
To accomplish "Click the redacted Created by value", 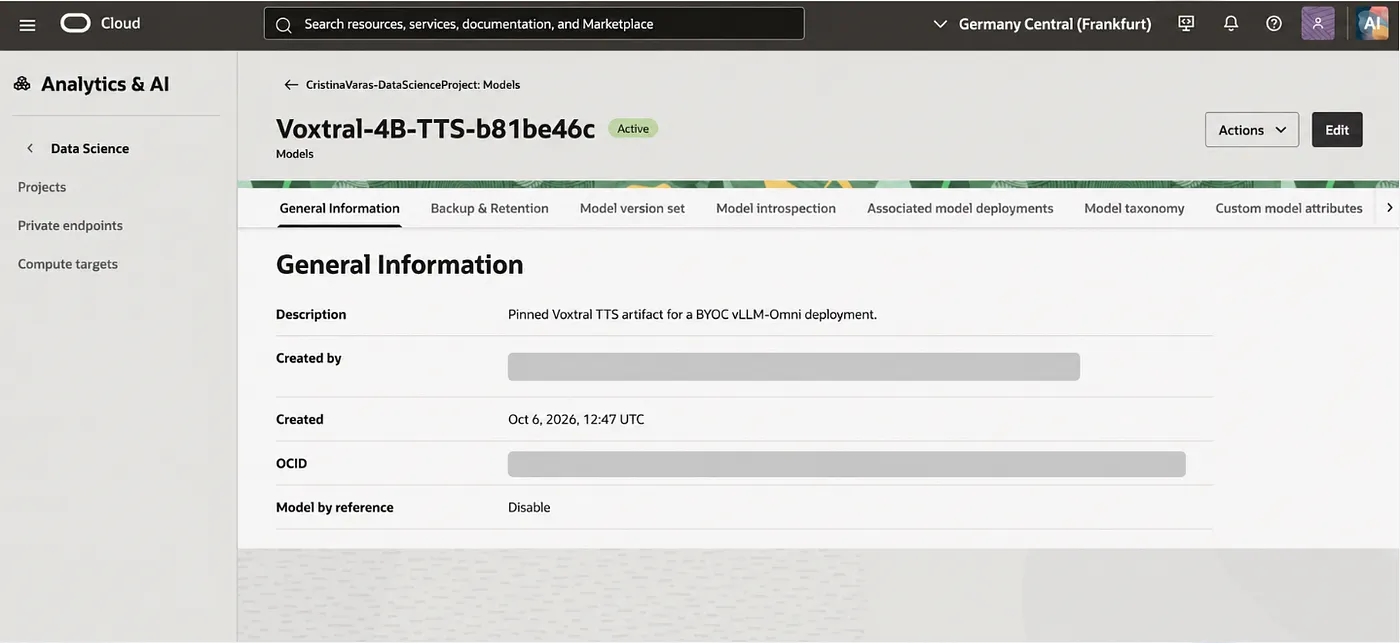I will pos(794,366).
